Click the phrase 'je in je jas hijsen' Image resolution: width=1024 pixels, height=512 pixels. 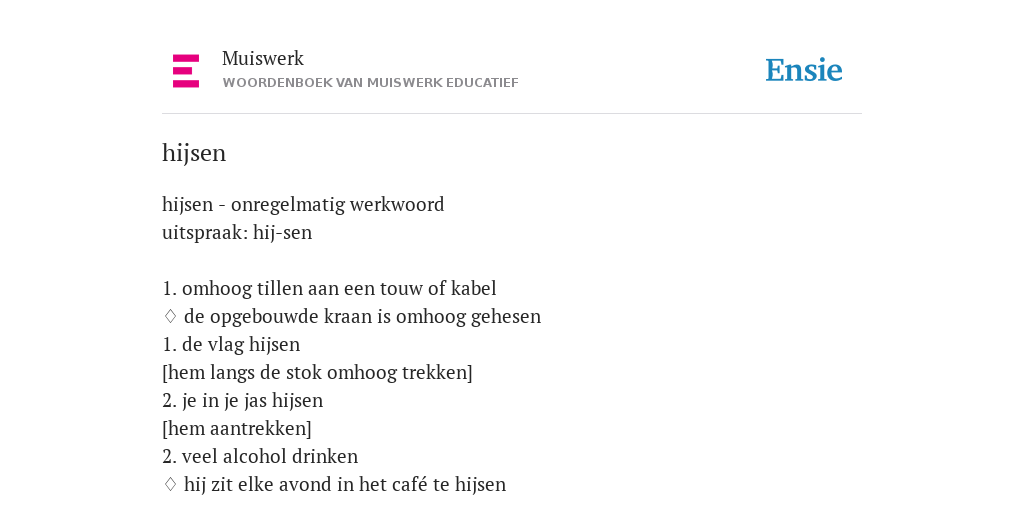(x=253, y=401)
